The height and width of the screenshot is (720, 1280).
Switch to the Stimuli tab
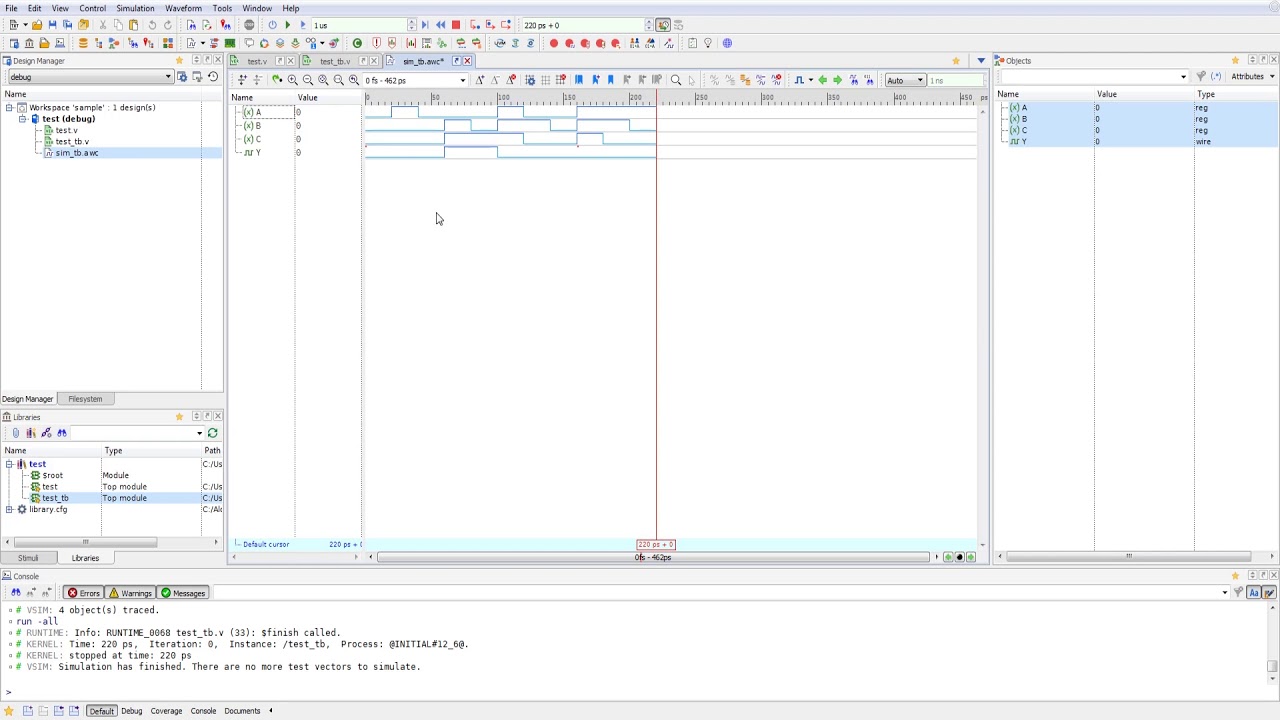[28, 558]
